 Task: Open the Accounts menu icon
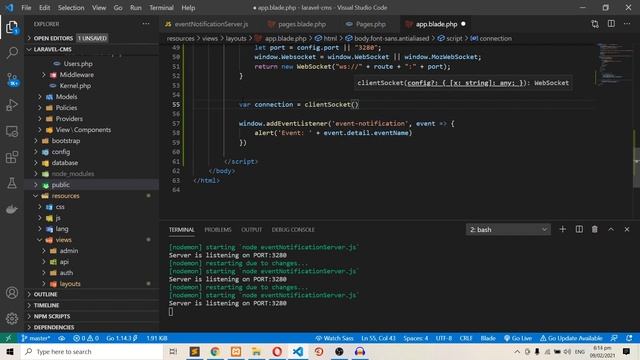pyautogui.click(x=12, y=293)
